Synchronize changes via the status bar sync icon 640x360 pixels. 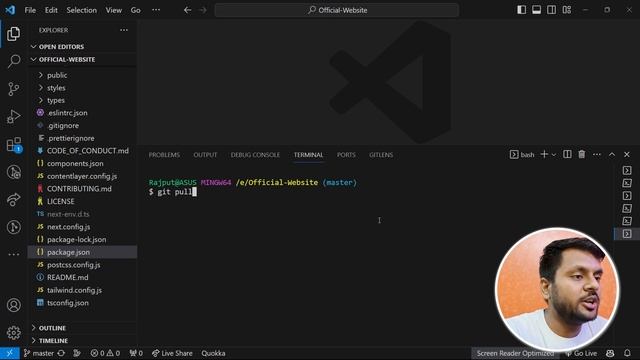tap(61, 353)
